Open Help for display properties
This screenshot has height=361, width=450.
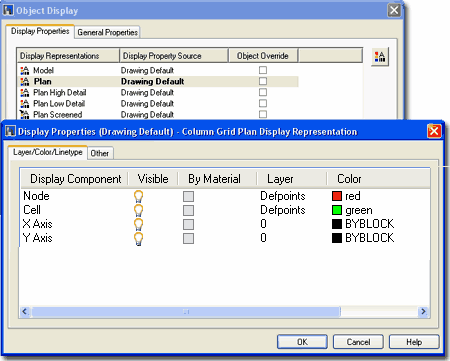point(414,342)
